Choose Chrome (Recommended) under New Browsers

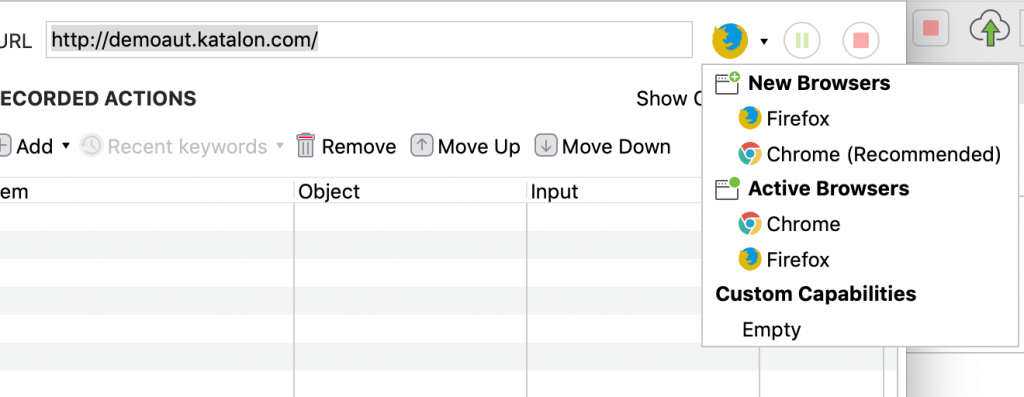[869, 154]
